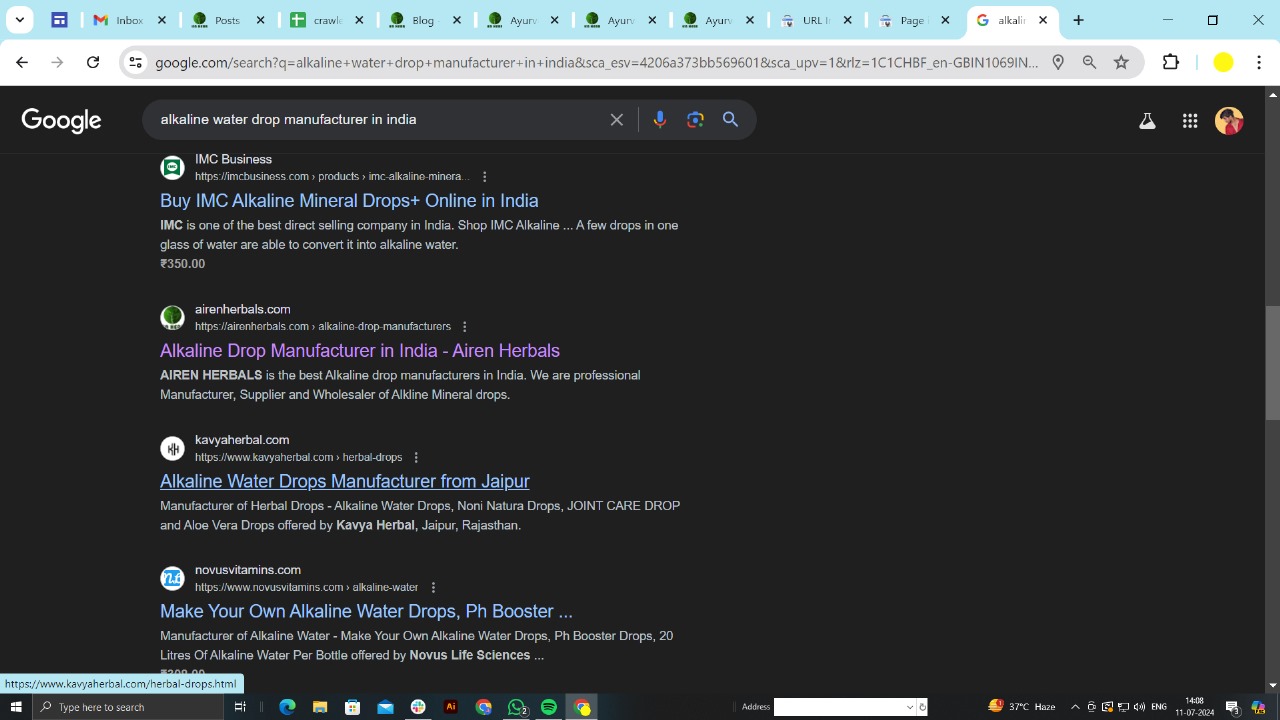Submit search with magnifier button
Image resolution: width=1280 pixels, height=720 pixels.
pos(731,119)
